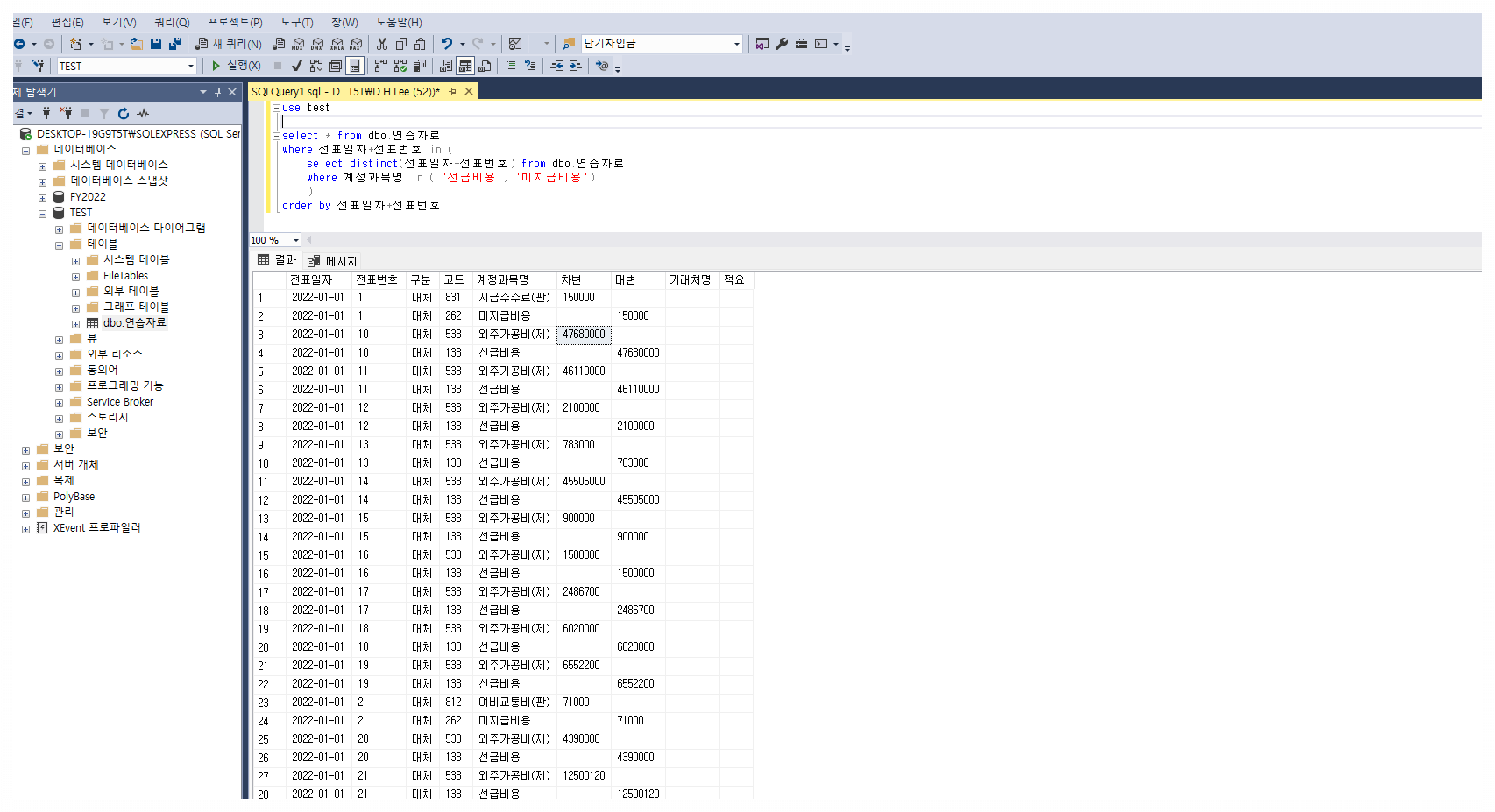This screenshot has height=812, width=1495.
Task: Open the 보기(V) menu
Action: (x=119, y=22)
